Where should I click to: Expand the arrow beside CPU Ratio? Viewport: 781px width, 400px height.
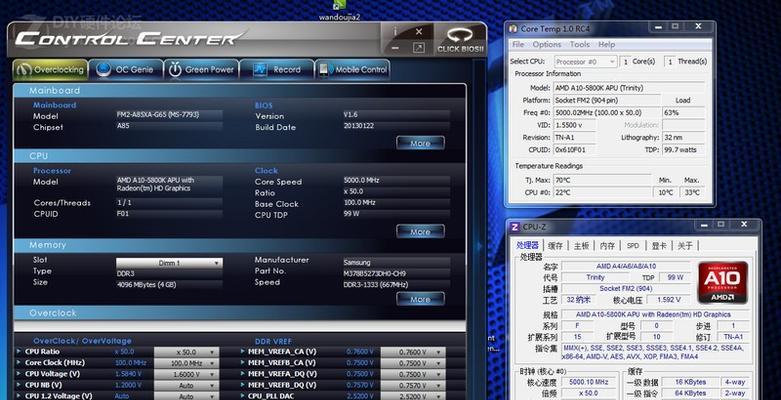[x=19, y=352]
